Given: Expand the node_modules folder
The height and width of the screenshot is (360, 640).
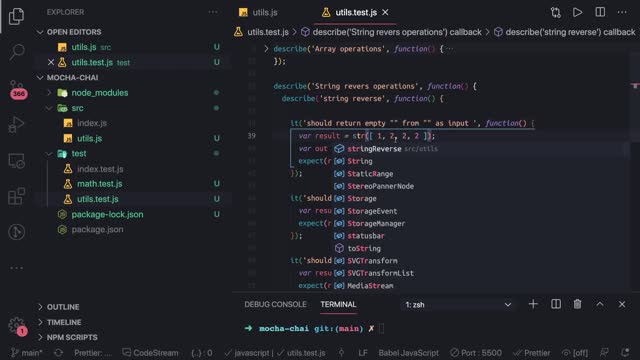Looking at the screenshot, I should pos(100,93).
